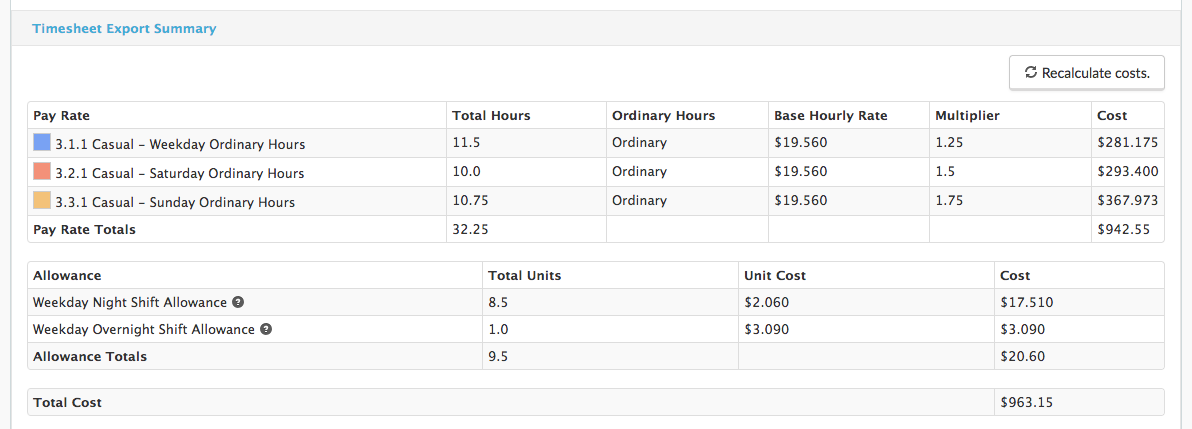Click the Allowance Totals row label
The image size is (1192, 429).
coord(90,356)
